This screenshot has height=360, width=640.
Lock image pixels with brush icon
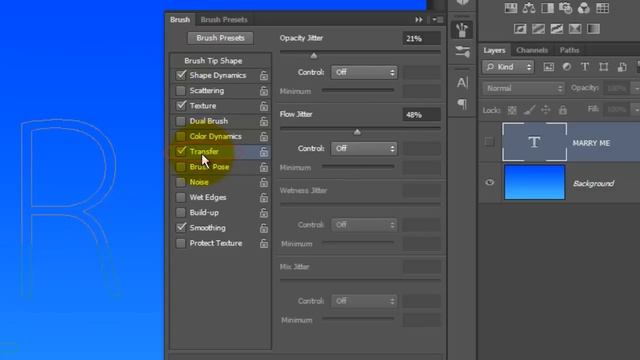[x=529, y=110]
